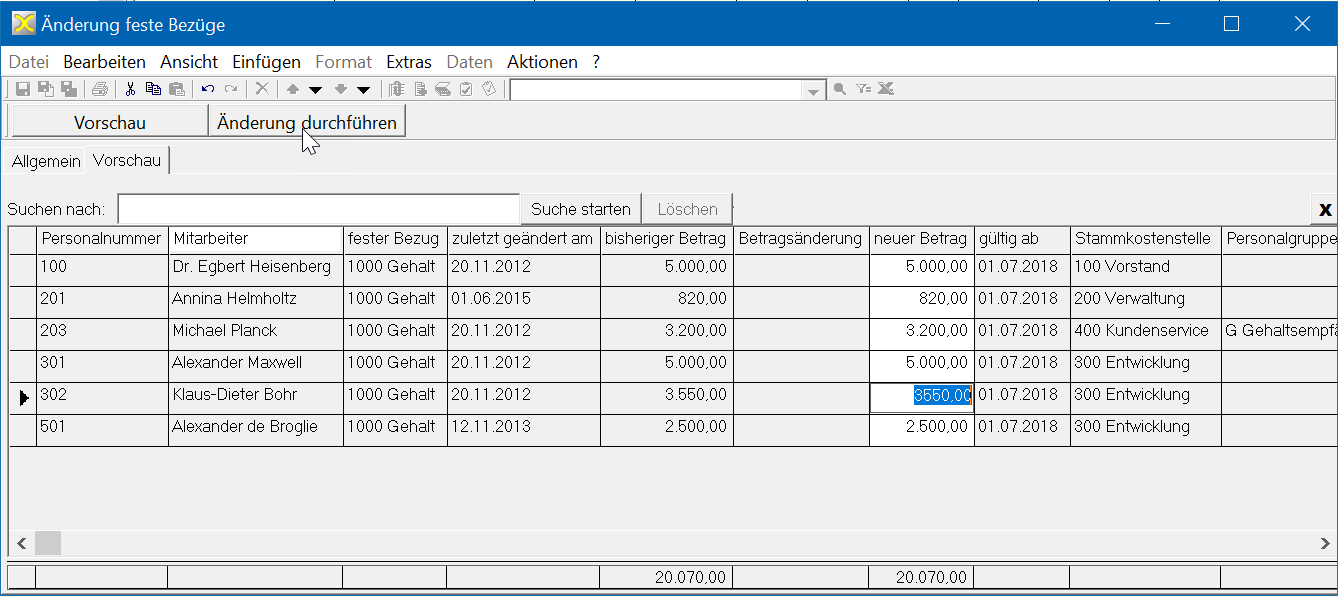This screenshot has width=1338, height=596.
Task: Click the Stammkostenstelle column header
Action: pos(1146,239)
